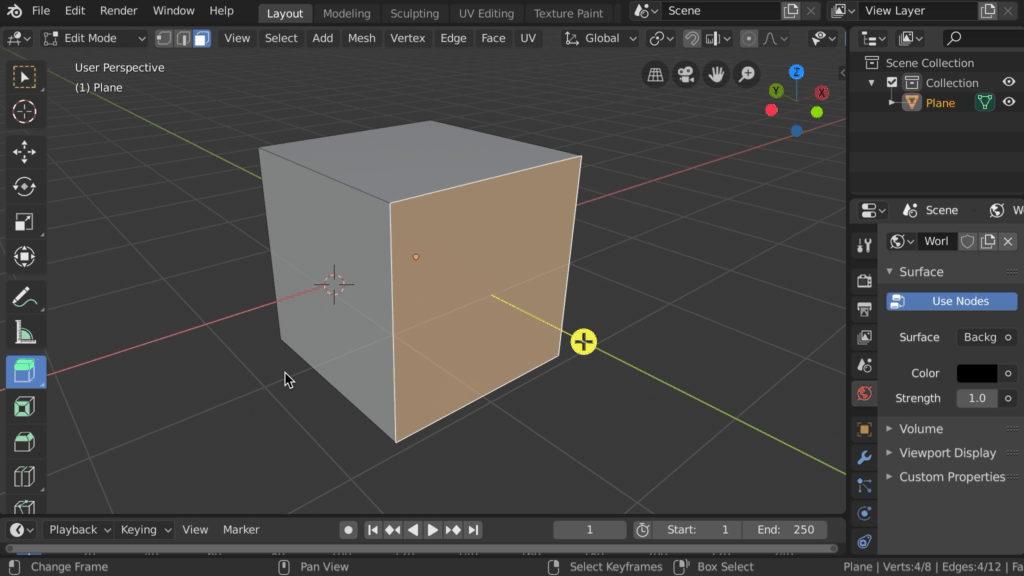Open the world Color swatch
1024x576 pixels.
click(x=976, y=373)
